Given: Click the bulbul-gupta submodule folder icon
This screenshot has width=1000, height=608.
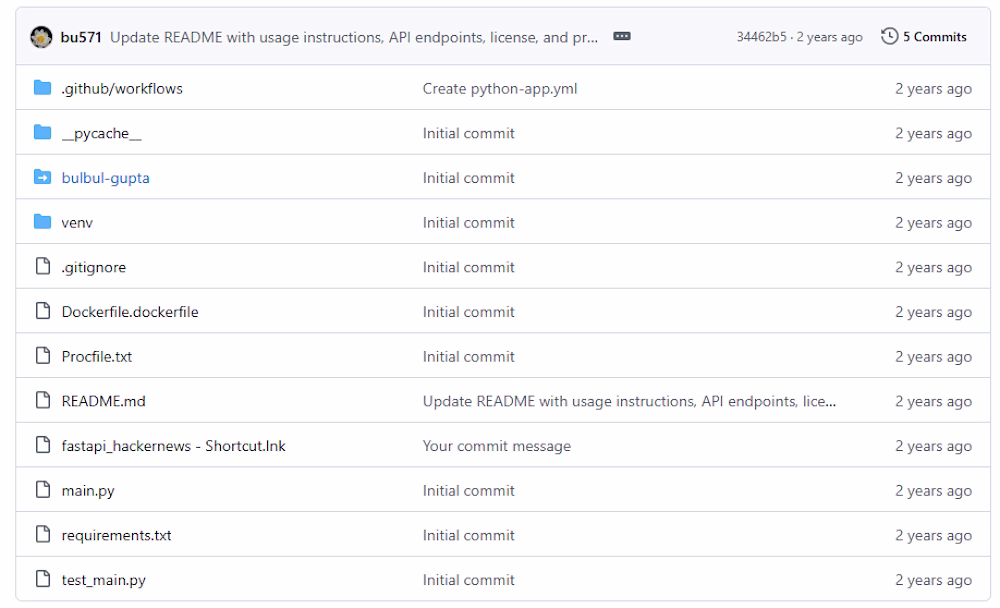Looking at the screenshot, I should pyautogui.click(x=42, y=178).
